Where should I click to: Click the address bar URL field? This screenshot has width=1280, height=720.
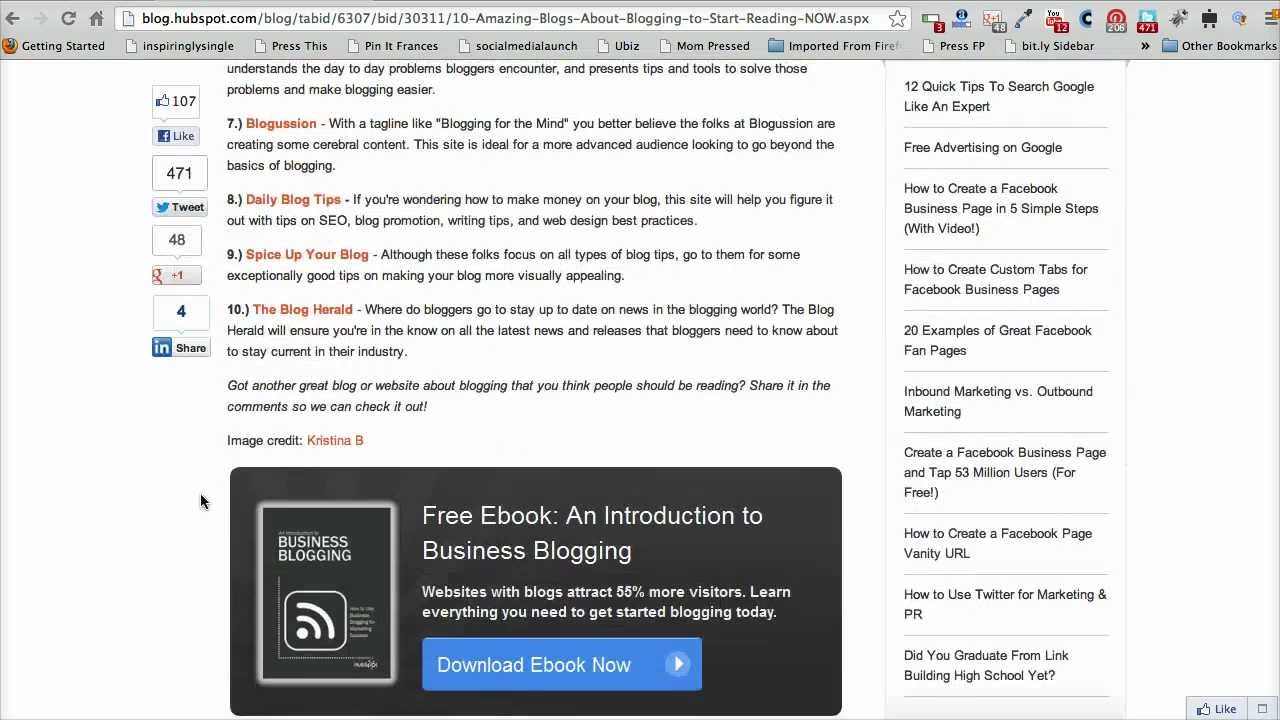coord(505,18)
